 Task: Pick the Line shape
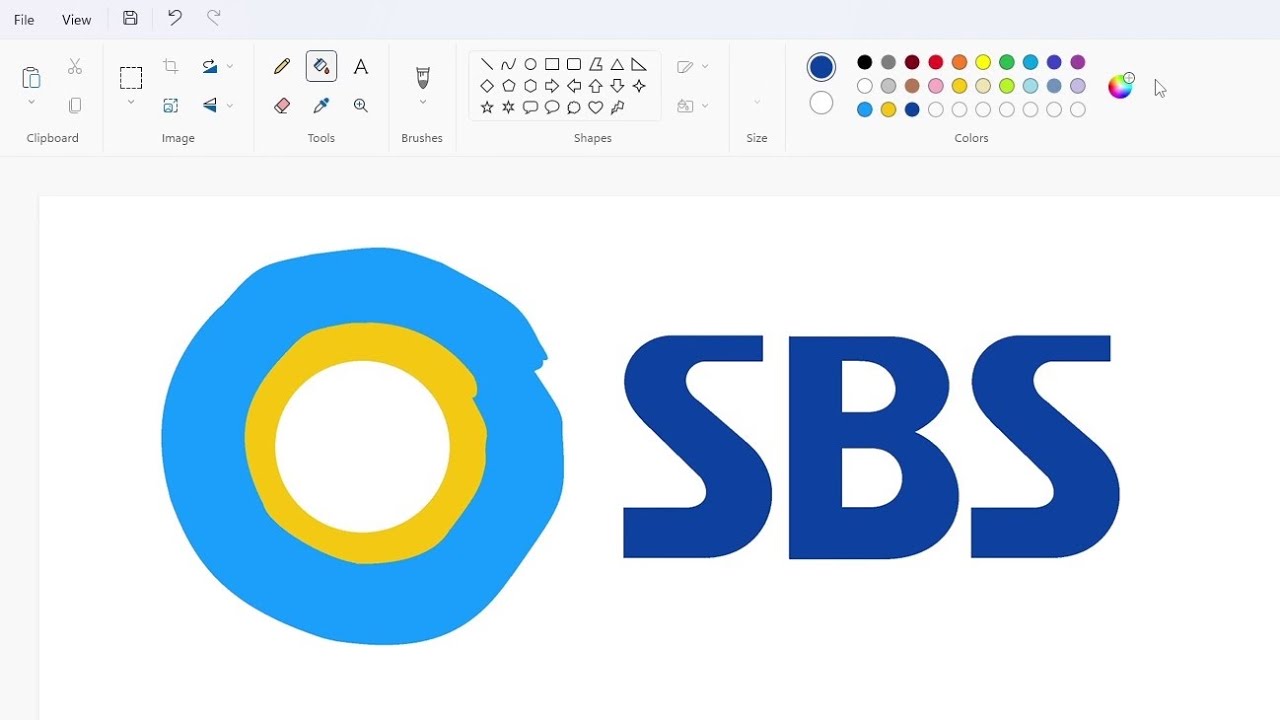tap(487, 64)
